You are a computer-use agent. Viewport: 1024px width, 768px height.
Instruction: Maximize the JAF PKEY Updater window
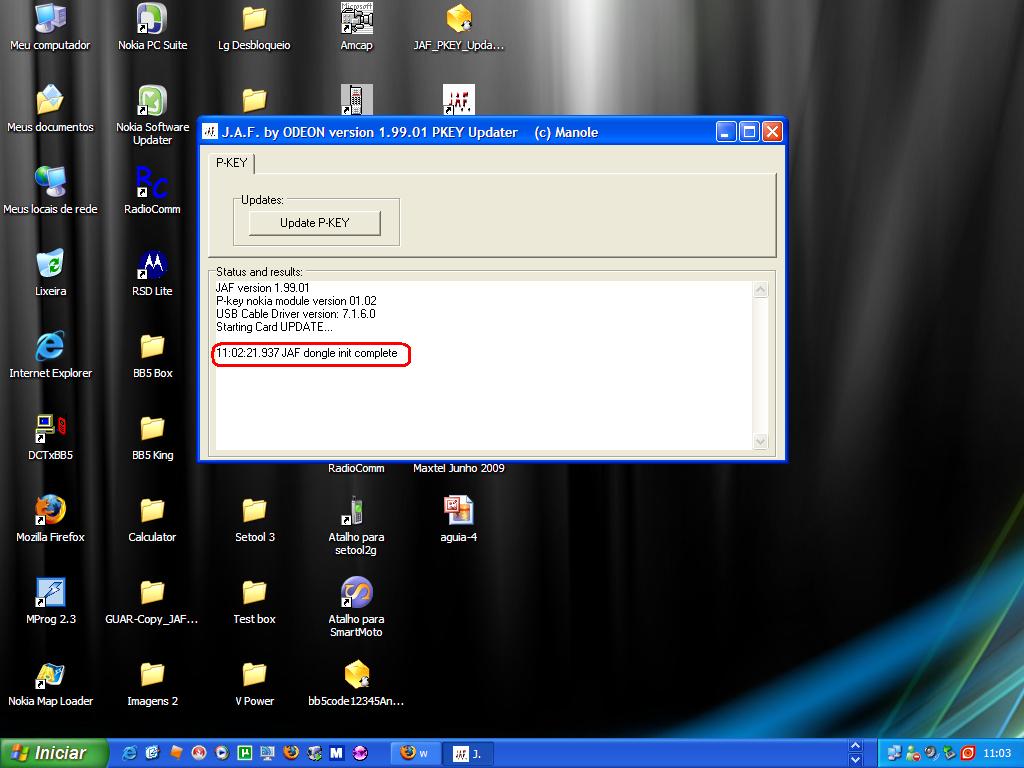point(749,132)
